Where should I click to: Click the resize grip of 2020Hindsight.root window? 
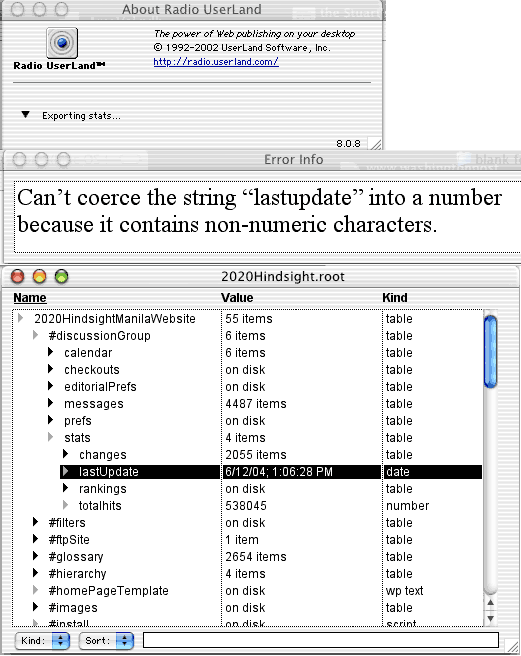(513, 646)
